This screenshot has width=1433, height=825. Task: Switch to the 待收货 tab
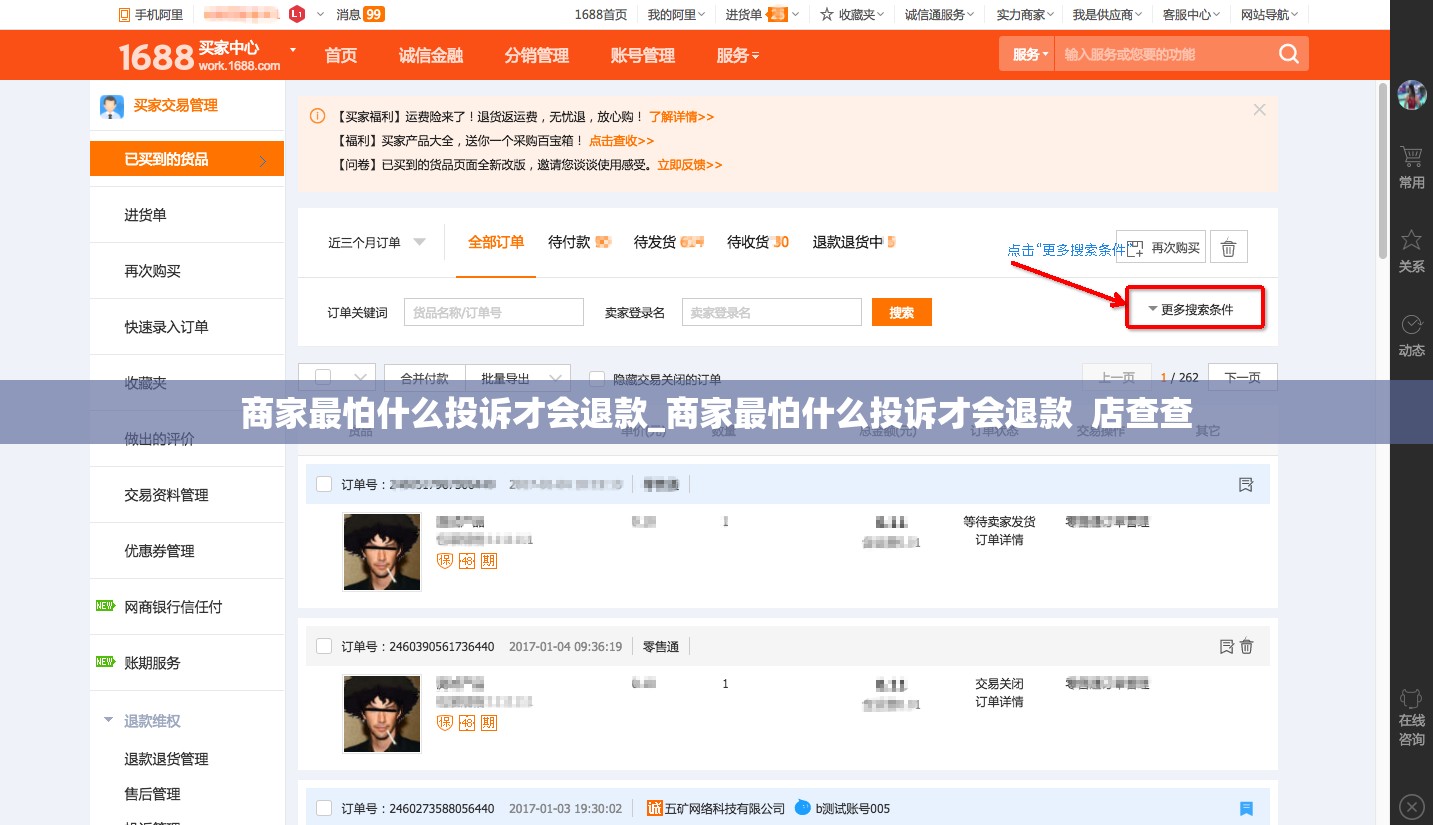757,242
